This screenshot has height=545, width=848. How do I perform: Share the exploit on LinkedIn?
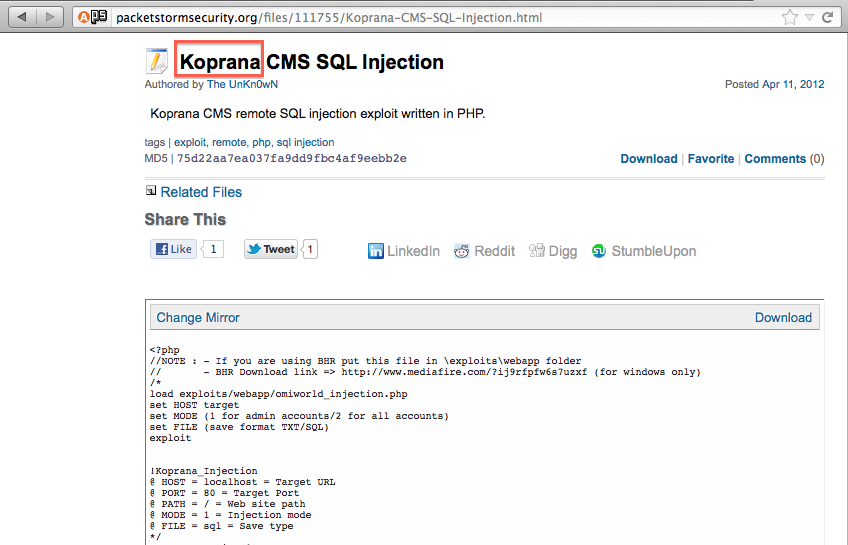(x=404, y=251)
